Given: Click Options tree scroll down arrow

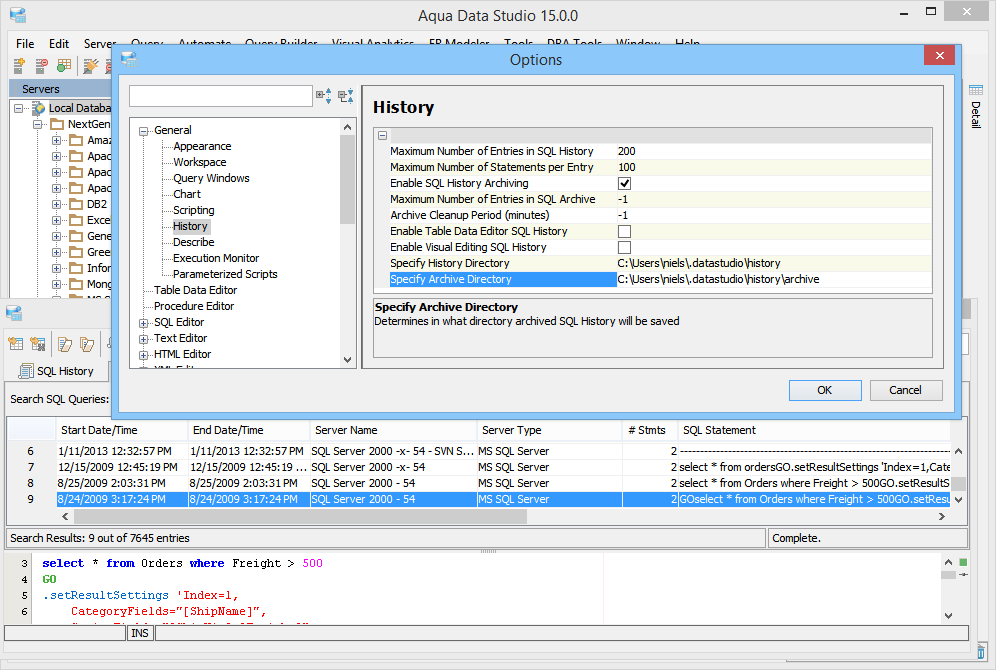Looking at the screenshot, I should [x=347, y=359].
